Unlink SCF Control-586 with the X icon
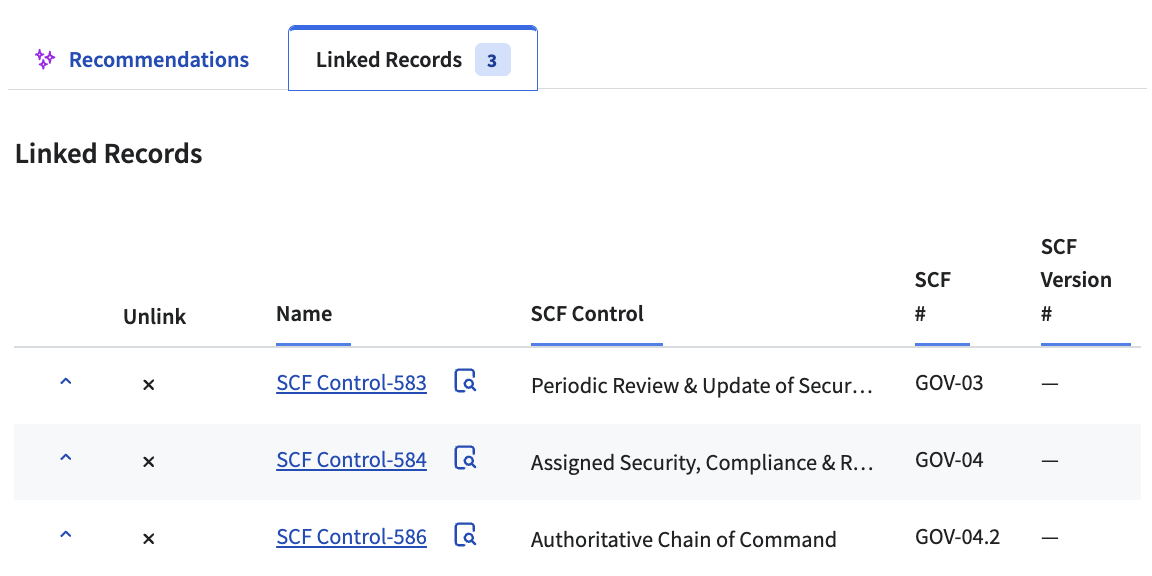This screenshot has width=1152, height=576. (x=148, y=539)
